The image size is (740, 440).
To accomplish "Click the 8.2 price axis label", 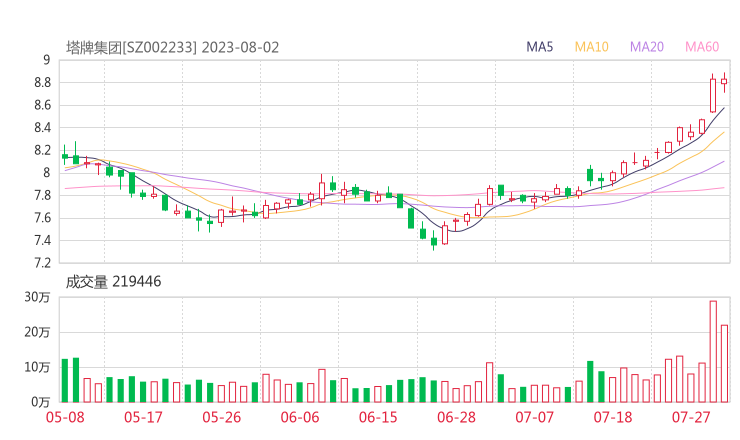I will (x=42, y=151).
